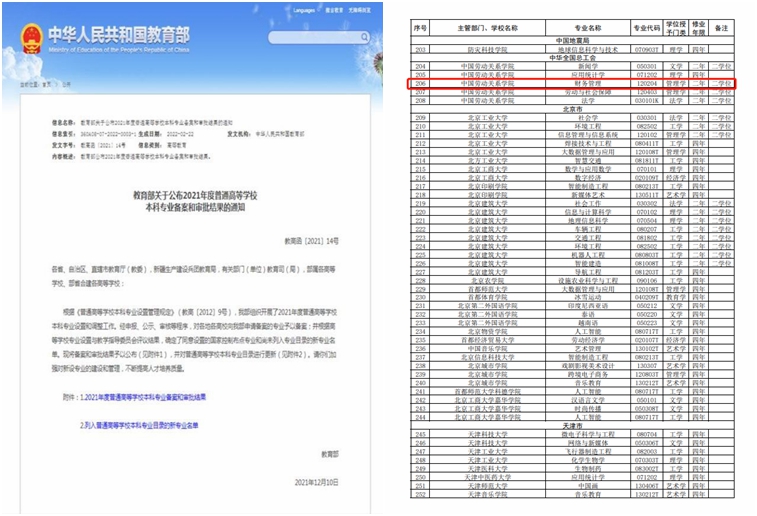Click the 序号 column header
Screen dimensions: 757x516
coord(421,27)
